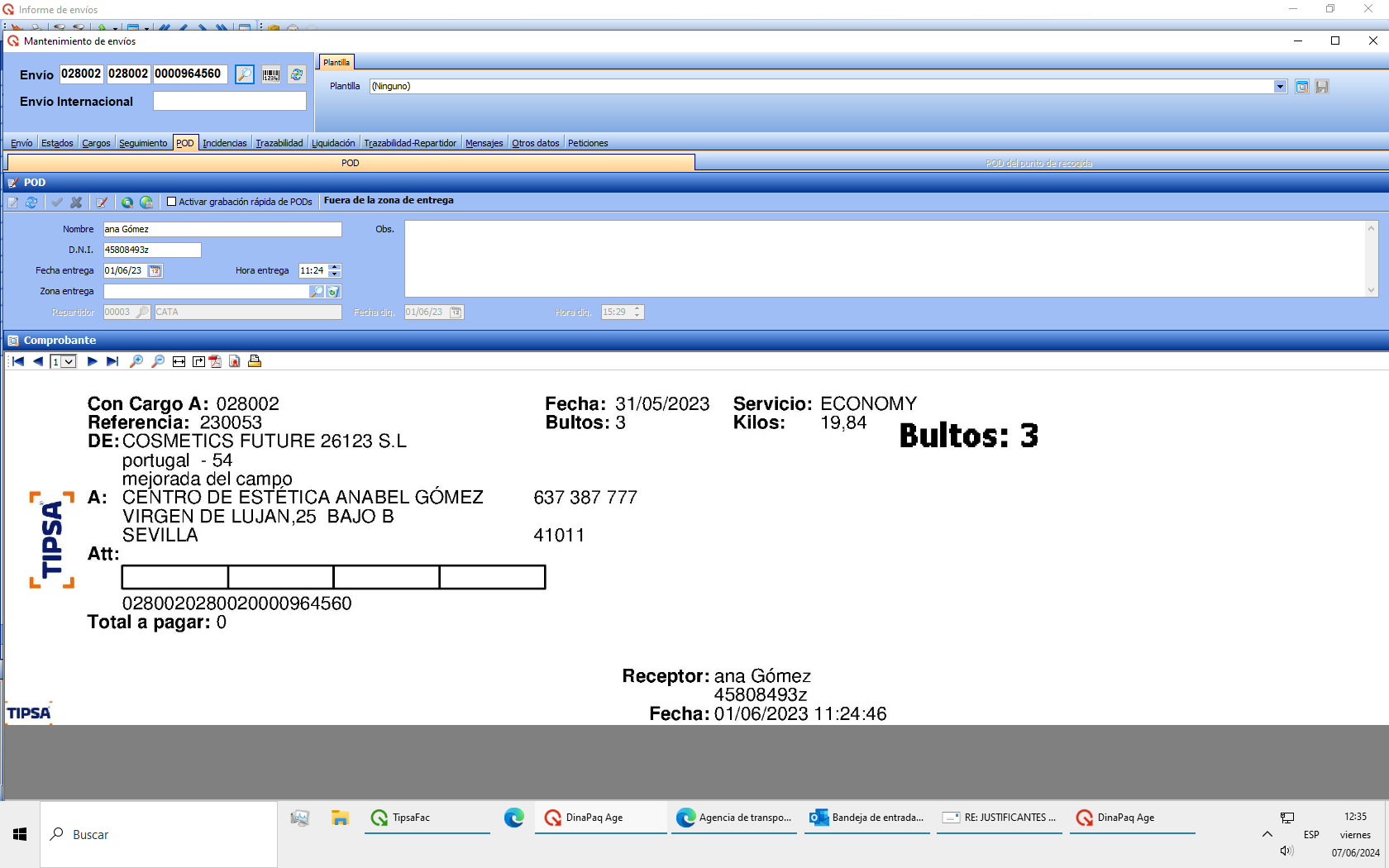This screenshot has width=1389, height=868.
Task: Open the Plantilla dropdown list
Action: point(1280,87)
